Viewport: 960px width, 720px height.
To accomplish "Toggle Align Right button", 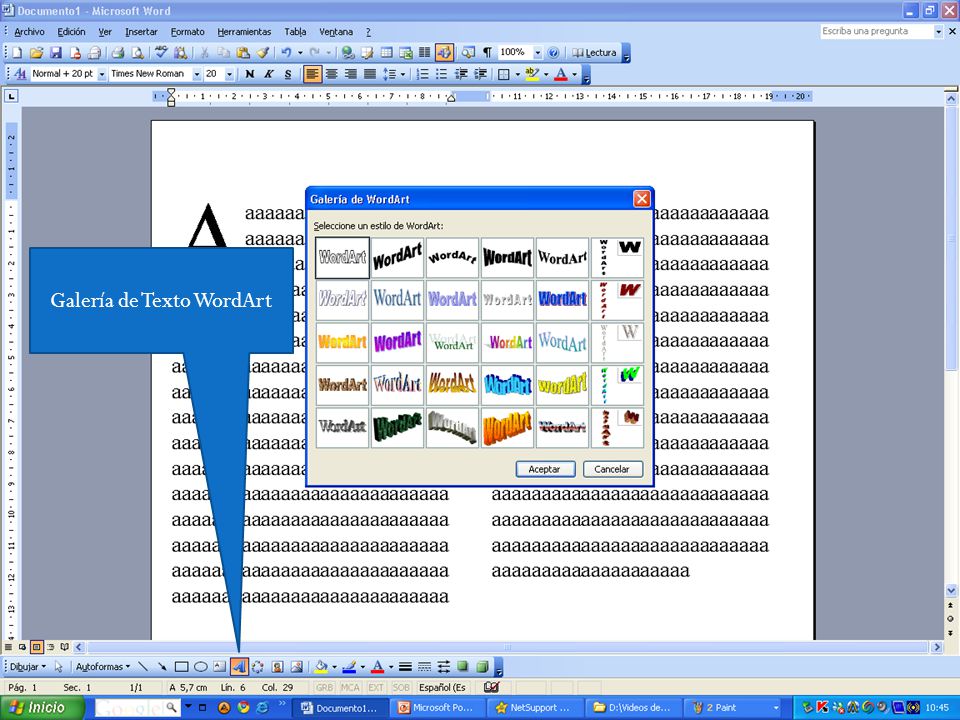I will point(351,75).
